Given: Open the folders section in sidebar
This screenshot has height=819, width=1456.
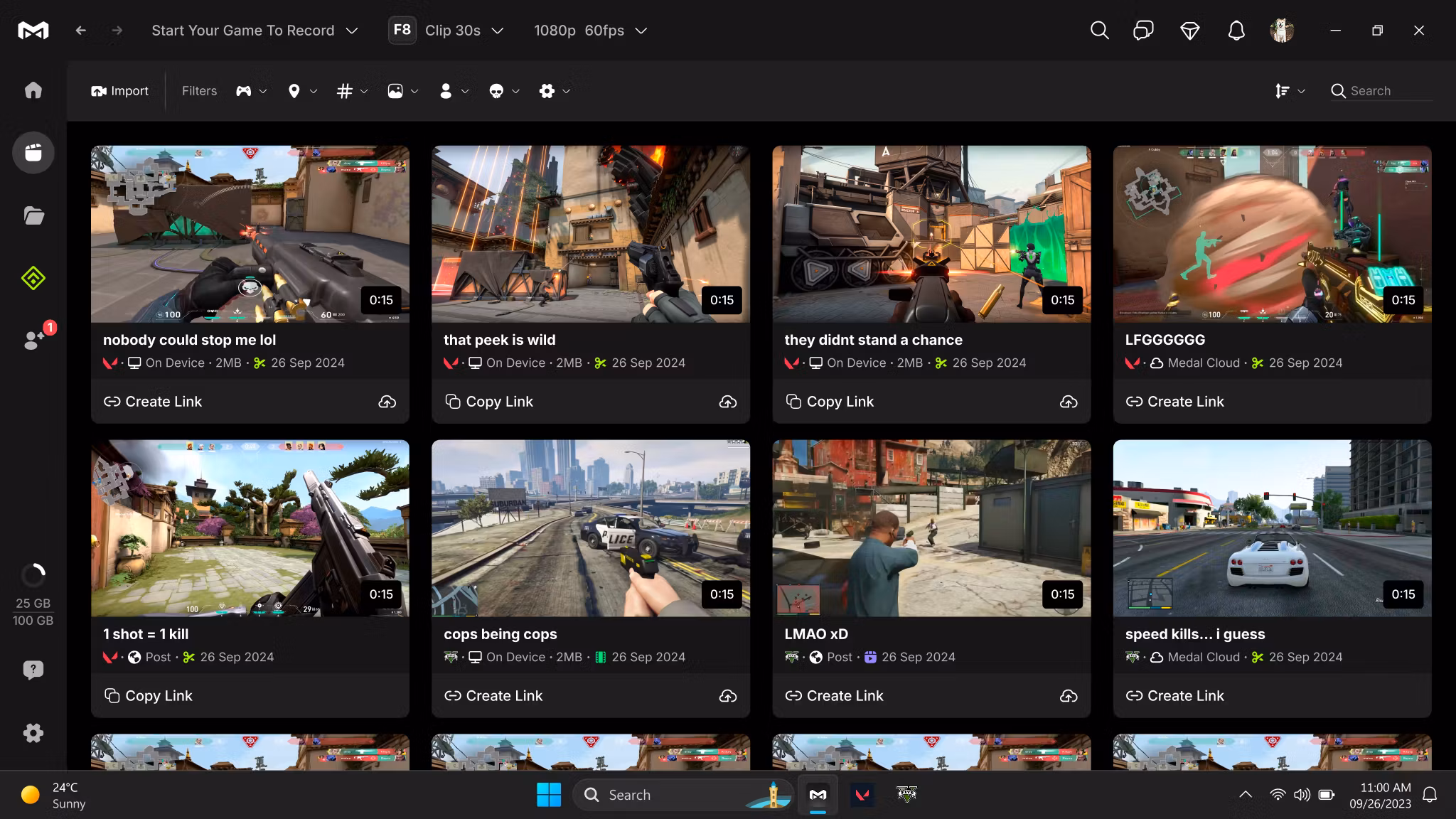Looking at the screenshot, I should pyautogui.click(x=33, y=215).
